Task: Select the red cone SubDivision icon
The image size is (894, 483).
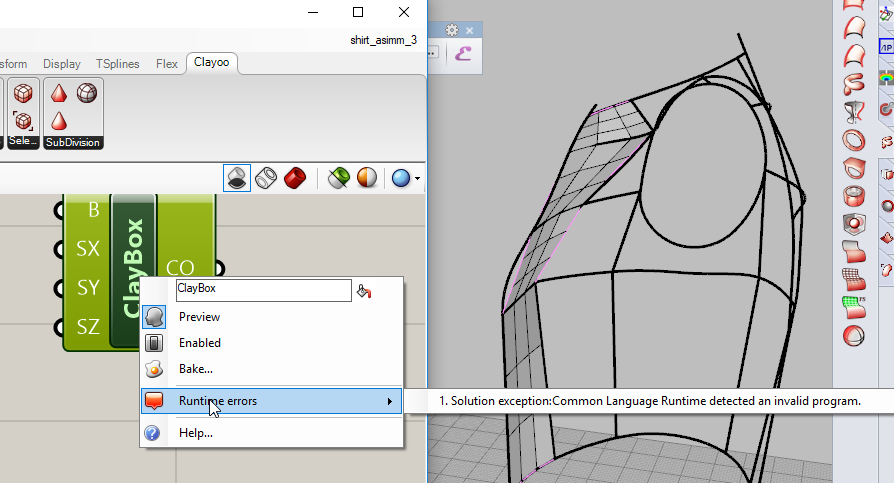Action: (x=59, y=94)
